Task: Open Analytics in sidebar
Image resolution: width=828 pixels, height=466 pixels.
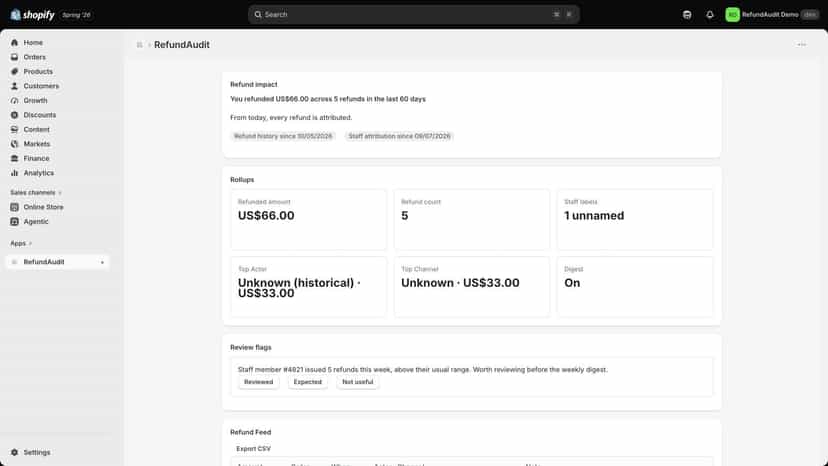Action: [x=38, y=173]
